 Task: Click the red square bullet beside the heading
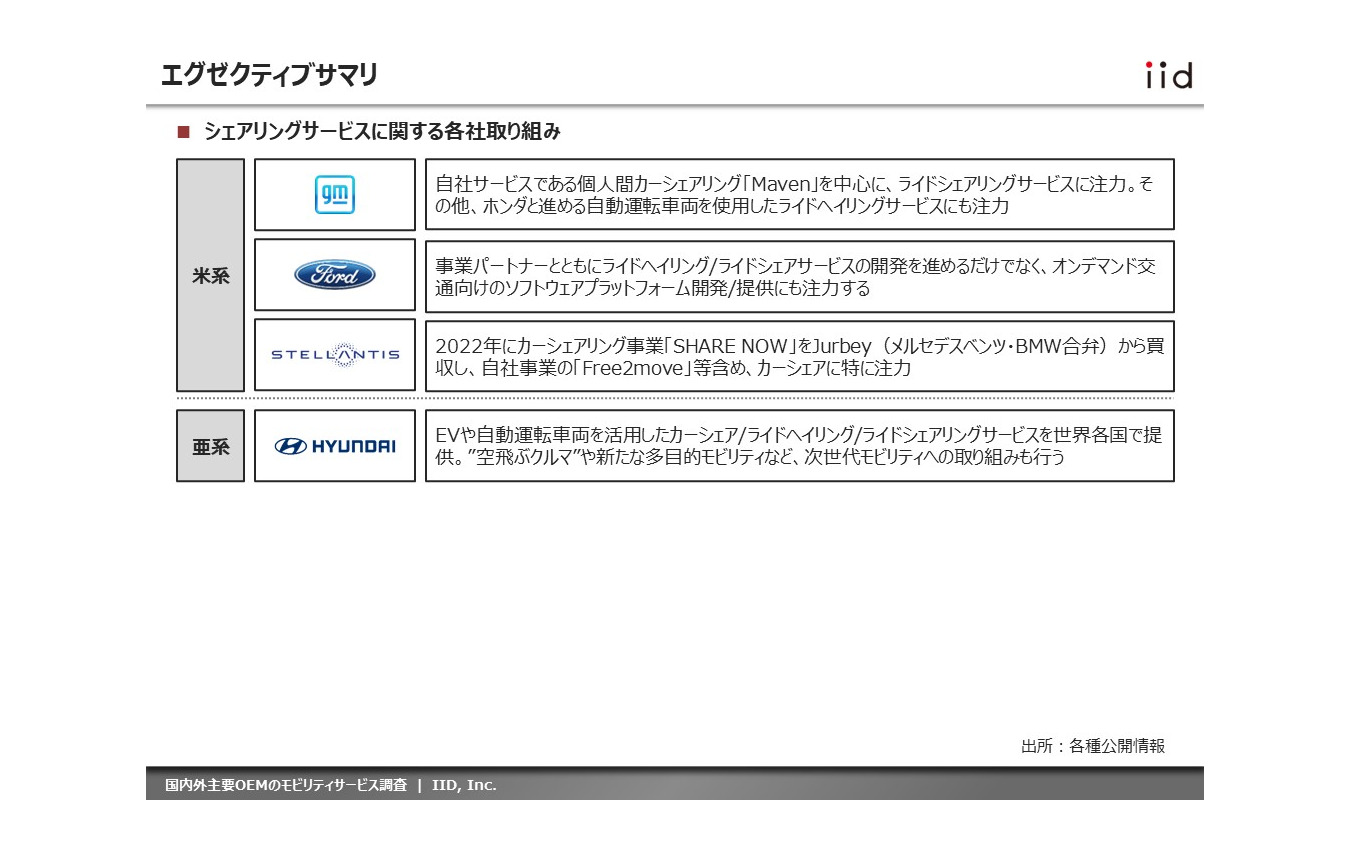click(x=183, y=132)
